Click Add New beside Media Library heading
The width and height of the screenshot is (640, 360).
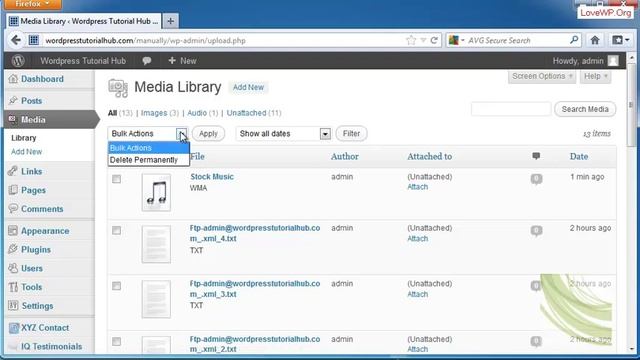pos(248,87)
